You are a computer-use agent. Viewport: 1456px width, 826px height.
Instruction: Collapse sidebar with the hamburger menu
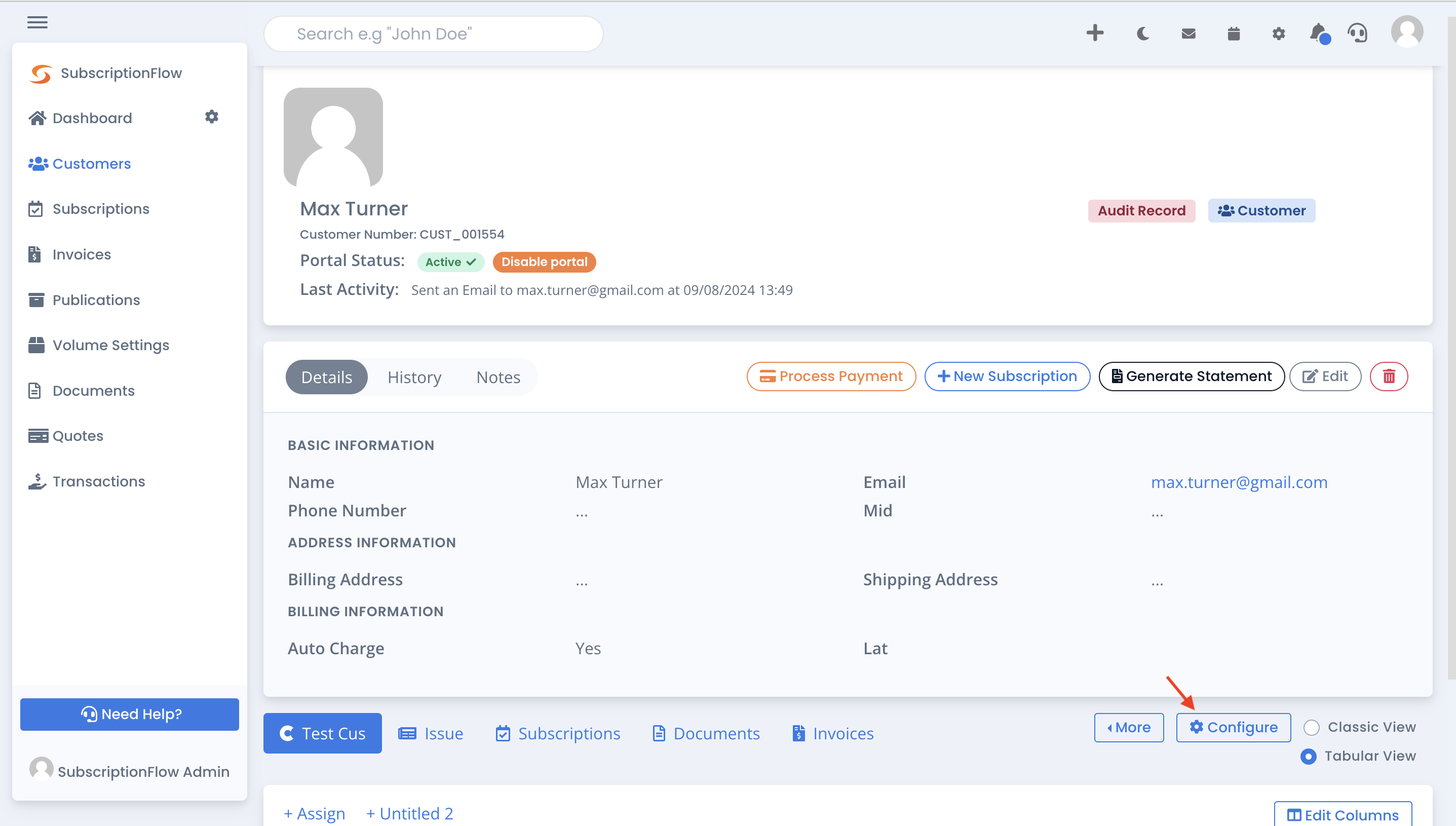pos(37,22)
